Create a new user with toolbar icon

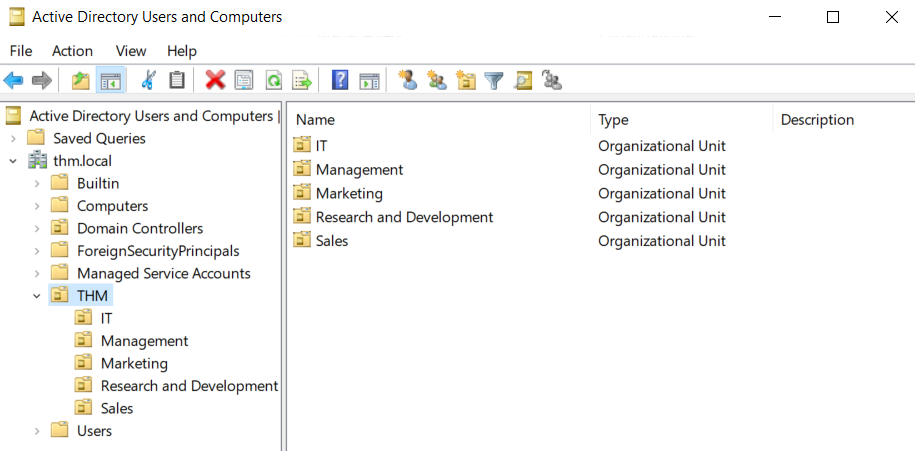pos(408,81)
